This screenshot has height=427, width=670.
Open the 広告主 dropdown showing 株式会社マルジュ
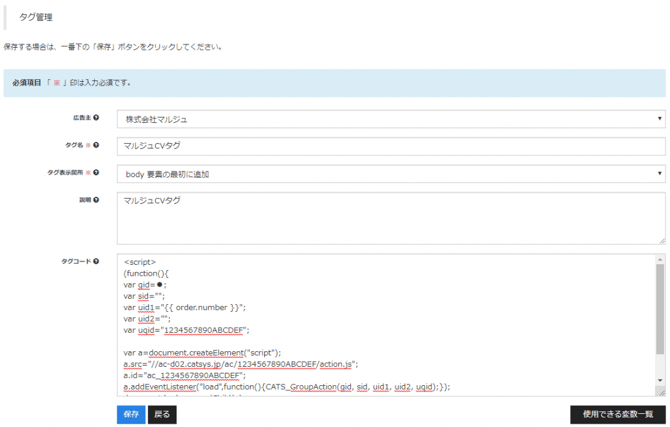(x=391, y=119)
